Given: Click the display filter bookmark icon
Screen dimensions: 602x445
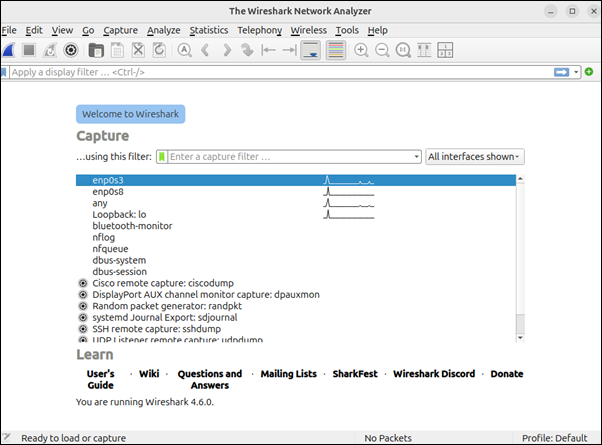Looking at the screenshot, I should (4, 72).
